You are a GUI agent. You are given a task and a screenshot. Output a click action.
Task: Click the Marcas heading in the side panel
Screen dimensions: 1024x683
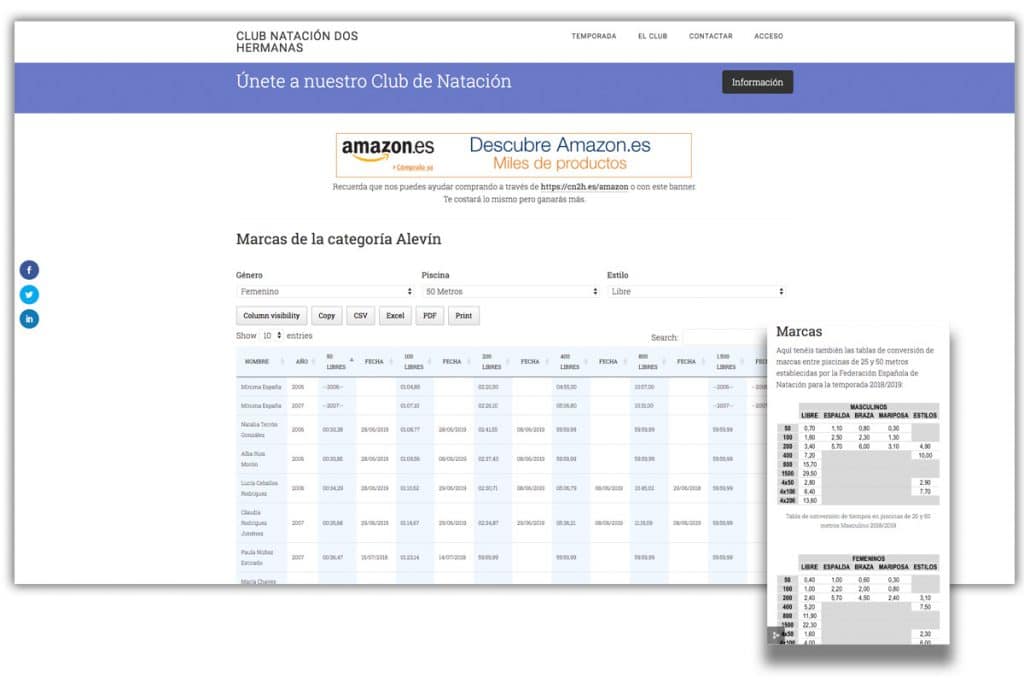[799, 331]
